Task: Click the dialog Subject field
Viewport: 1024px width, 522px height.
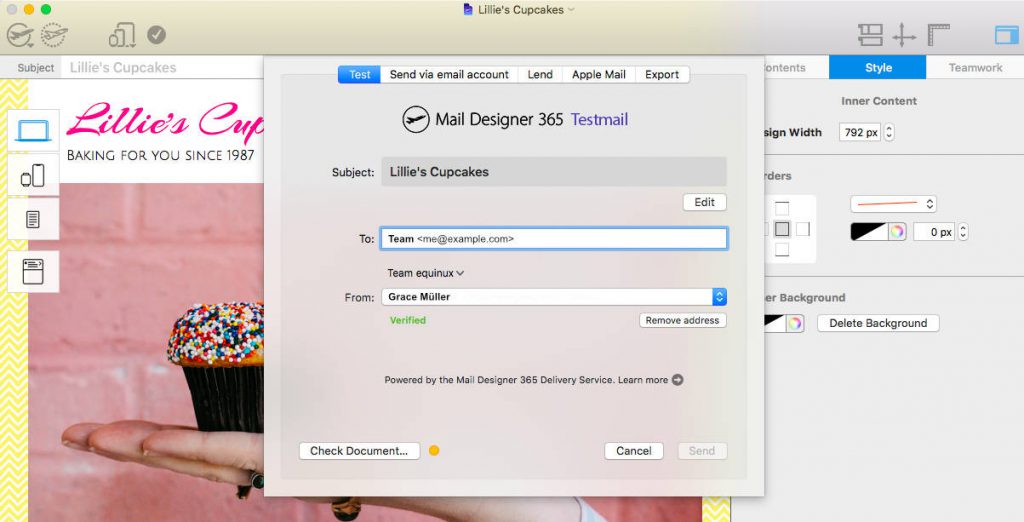Action: coord(554,172)
